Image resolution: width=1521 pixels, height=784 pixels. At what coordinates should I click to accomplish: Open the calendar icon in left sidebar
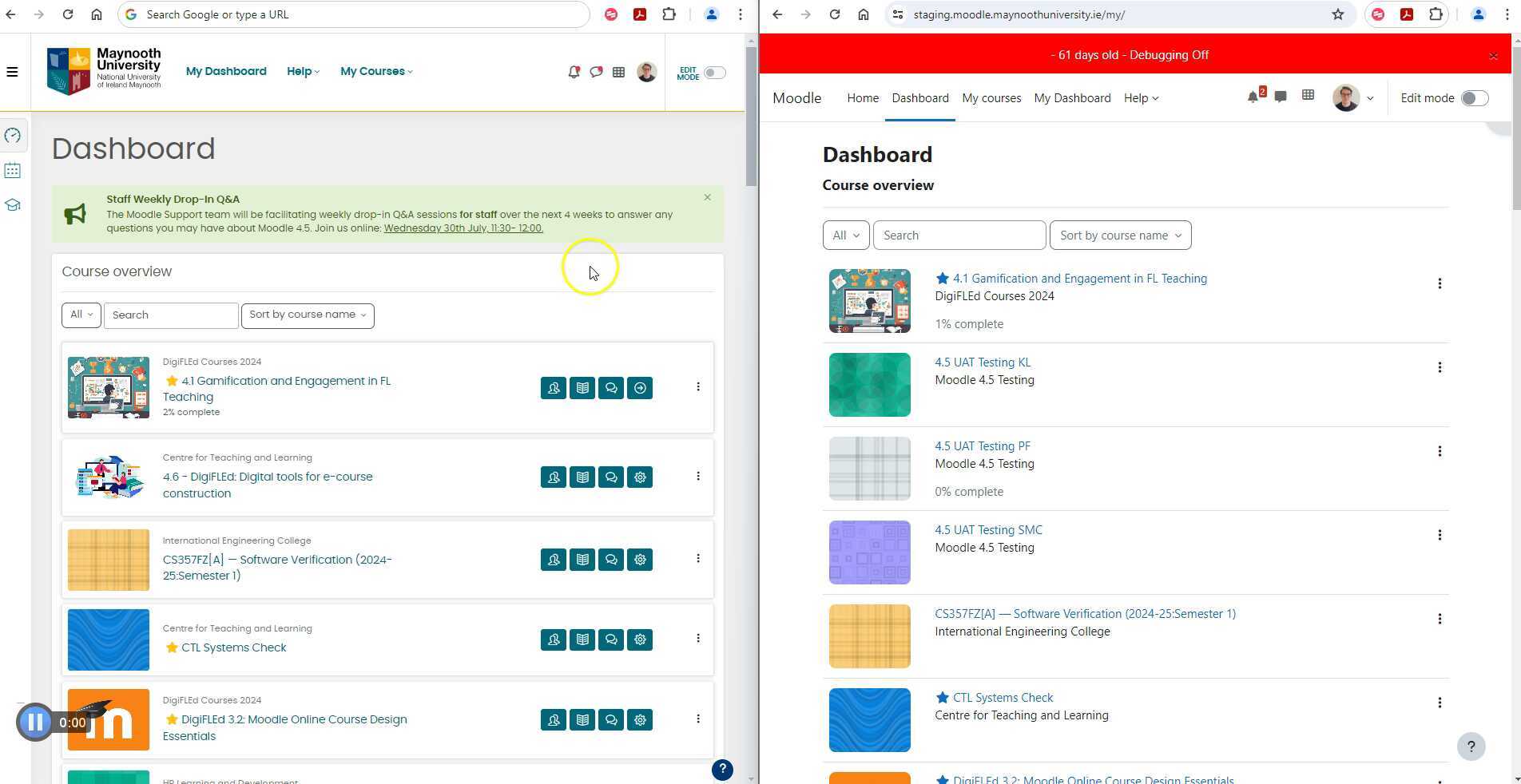[x=13, y=170]
